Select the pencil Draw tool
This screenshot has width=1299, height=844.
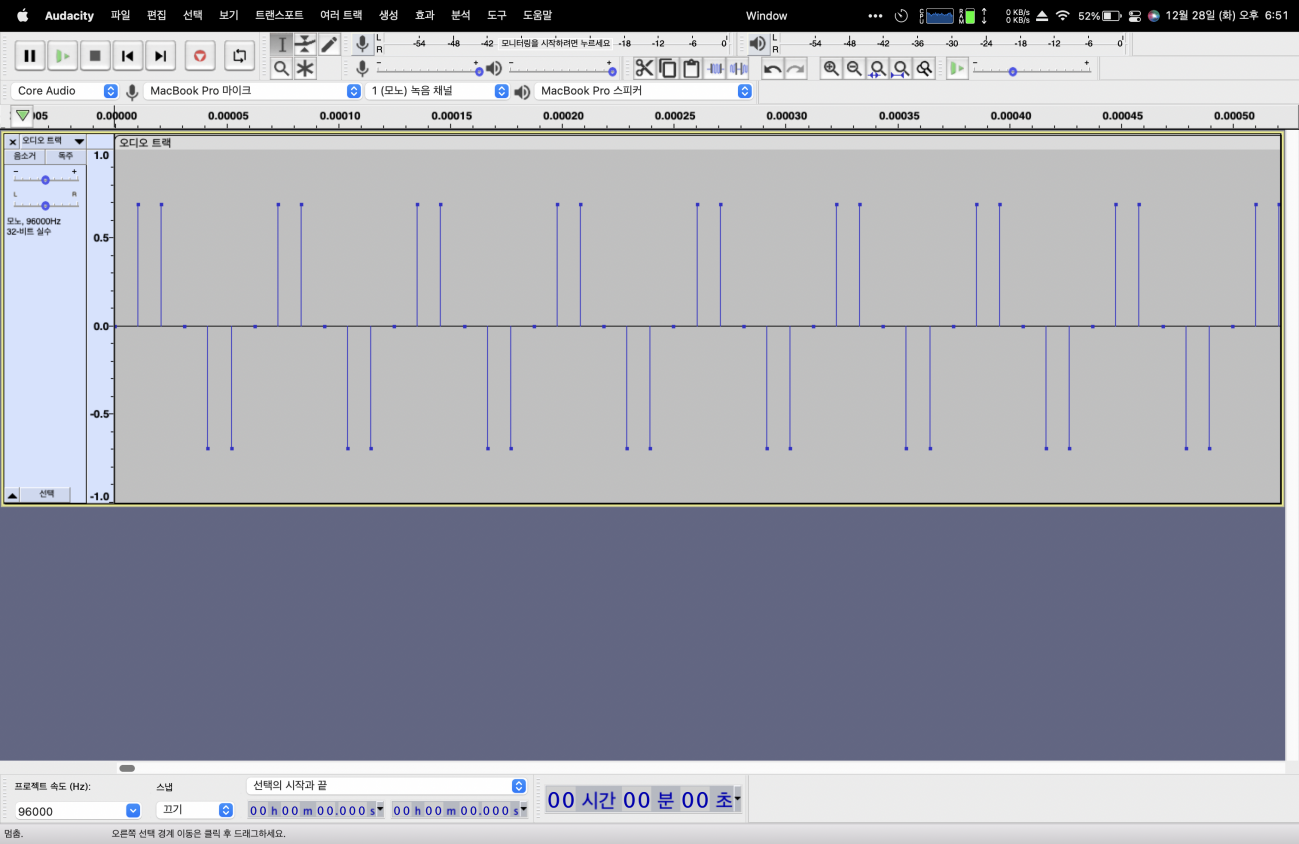click(329, 44)
